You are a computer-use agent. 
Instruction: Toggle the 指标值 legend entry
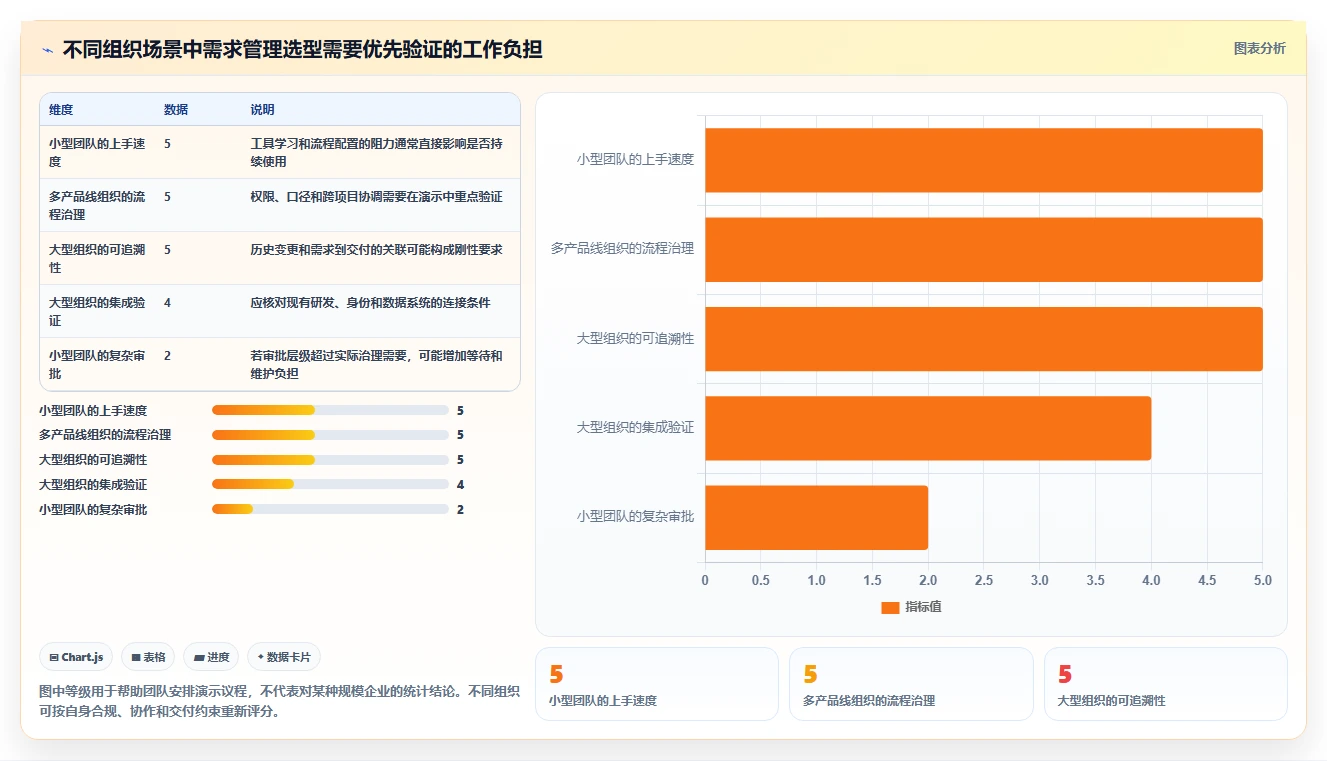click(x=911, y=607)
